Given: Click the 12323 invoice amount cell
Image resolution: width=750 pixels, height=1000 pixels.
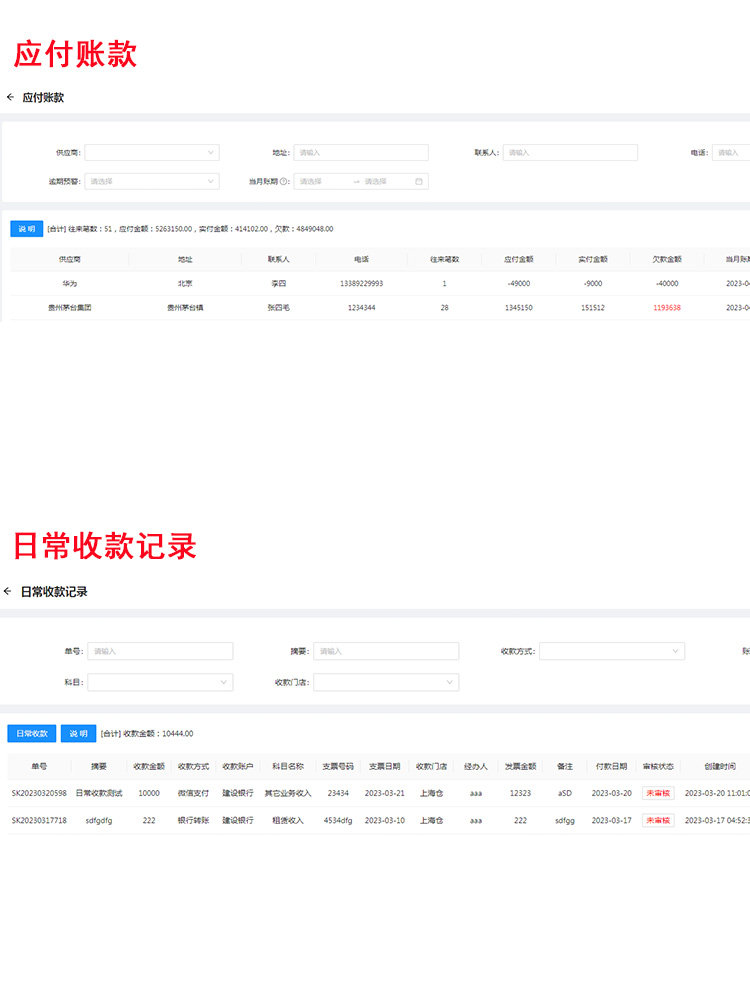Looking at the screenshot, I should (520, 793).
